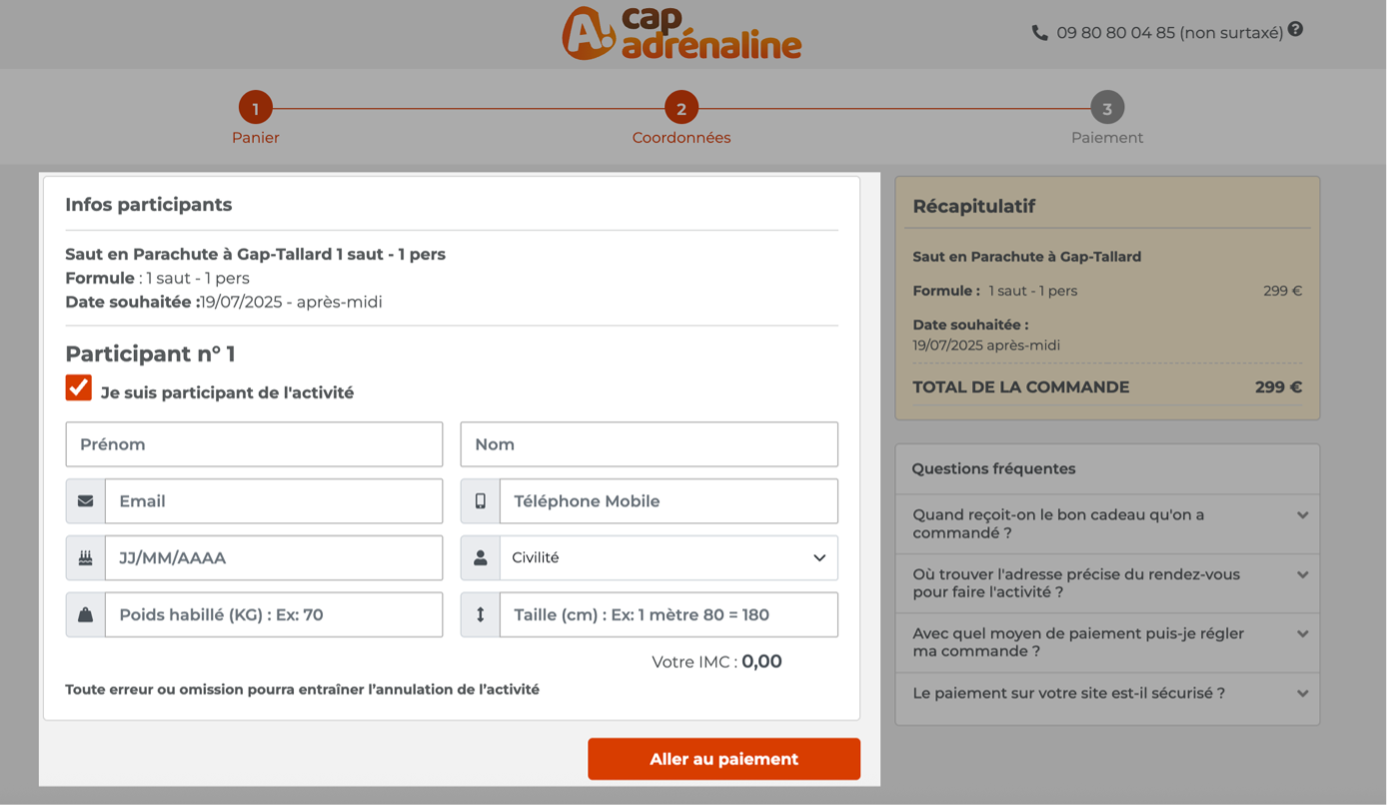Click the height arrow icon beside Taille

480,615
